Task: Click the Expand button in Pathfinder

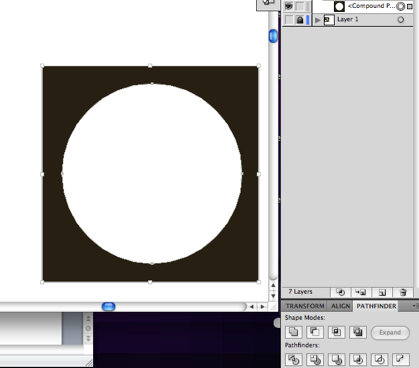Action: coord(390,332)
